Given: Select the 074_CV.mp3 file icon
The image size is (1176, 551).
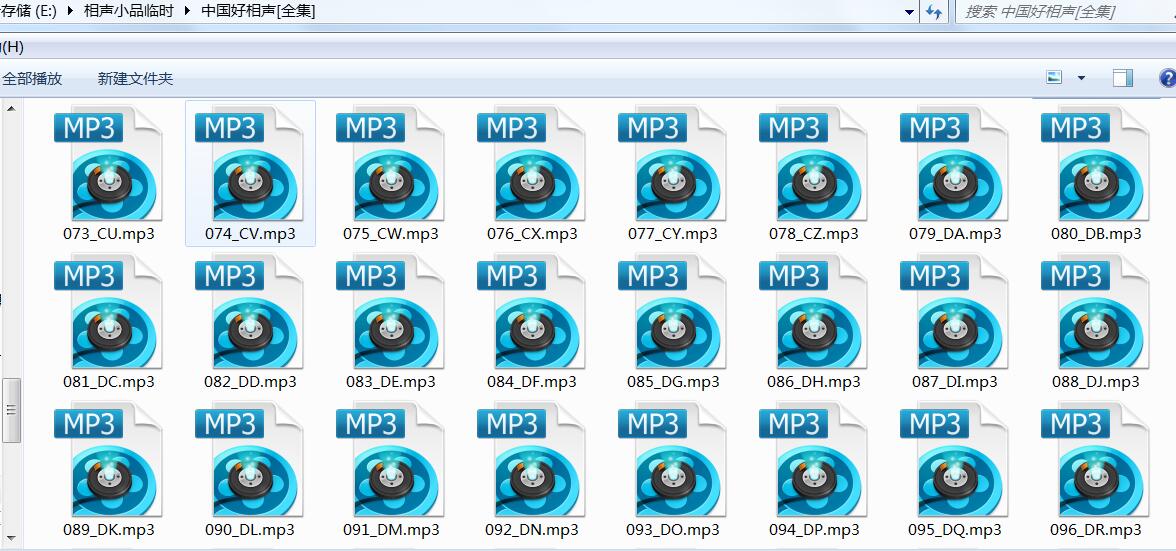Looking at the screenshot, I should [x=249, y=163].
